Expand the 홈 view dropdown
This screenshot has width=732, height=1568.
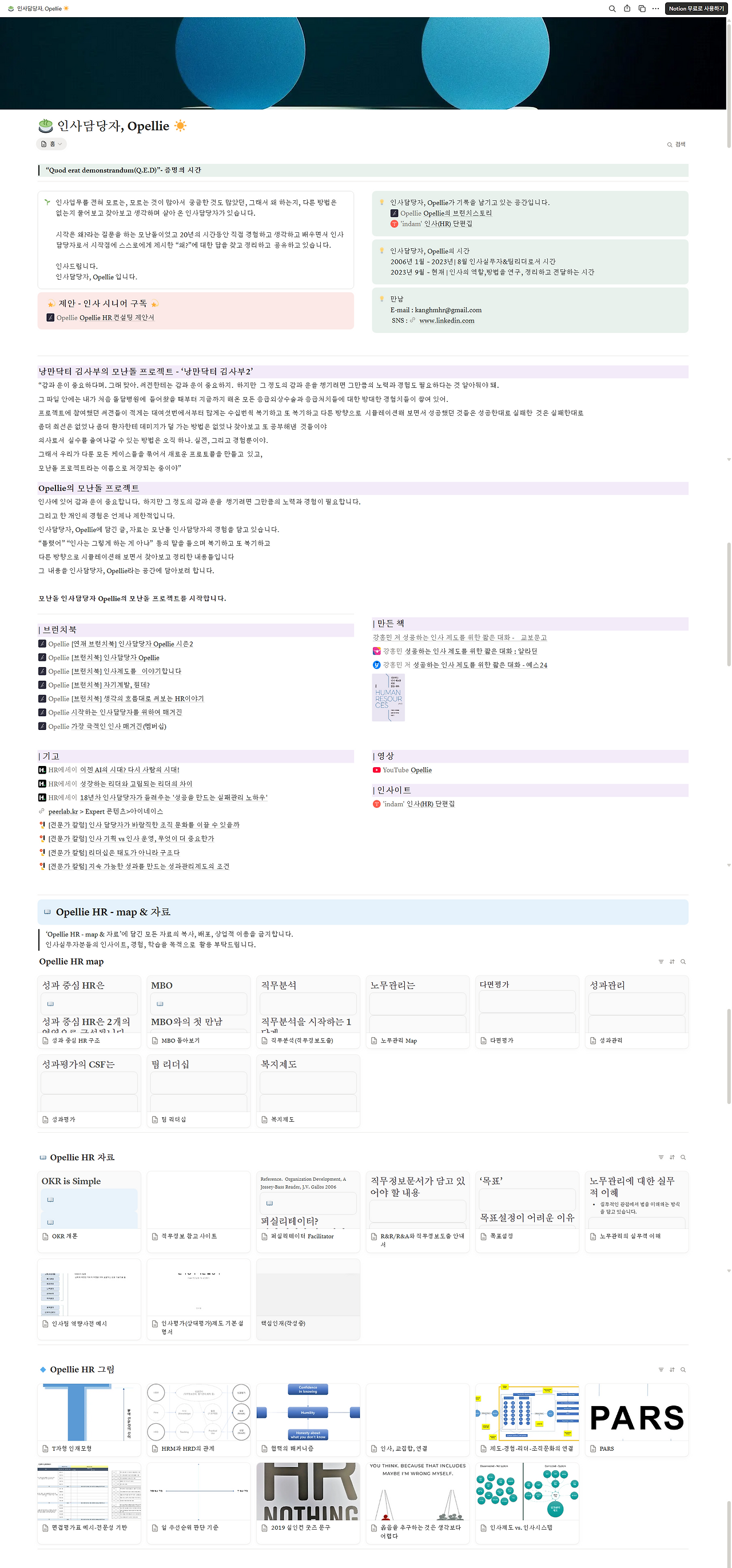[x=51, y=144]
